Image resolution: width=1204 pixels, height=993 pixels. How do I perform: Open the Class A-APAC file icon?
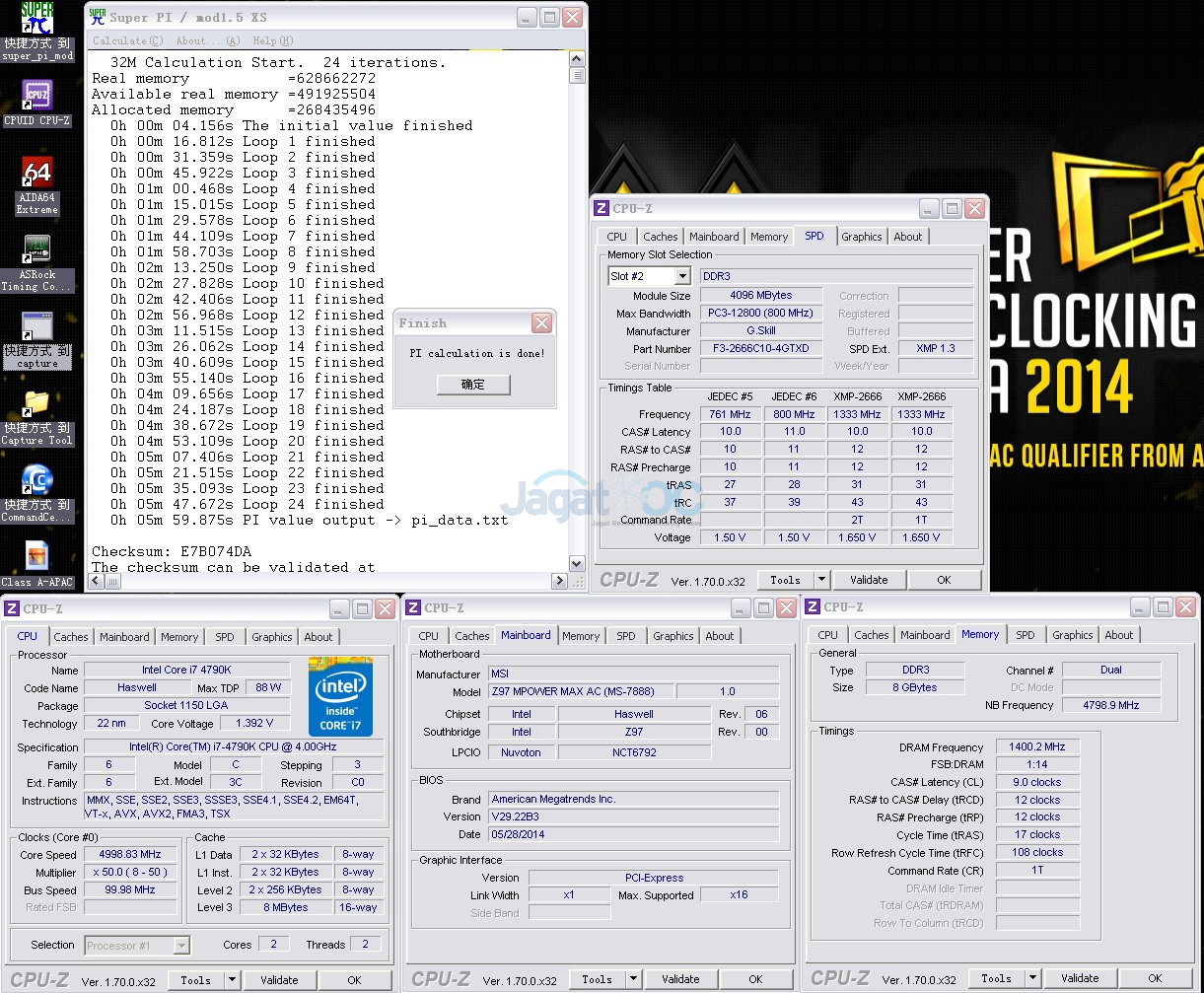(36, 557)
